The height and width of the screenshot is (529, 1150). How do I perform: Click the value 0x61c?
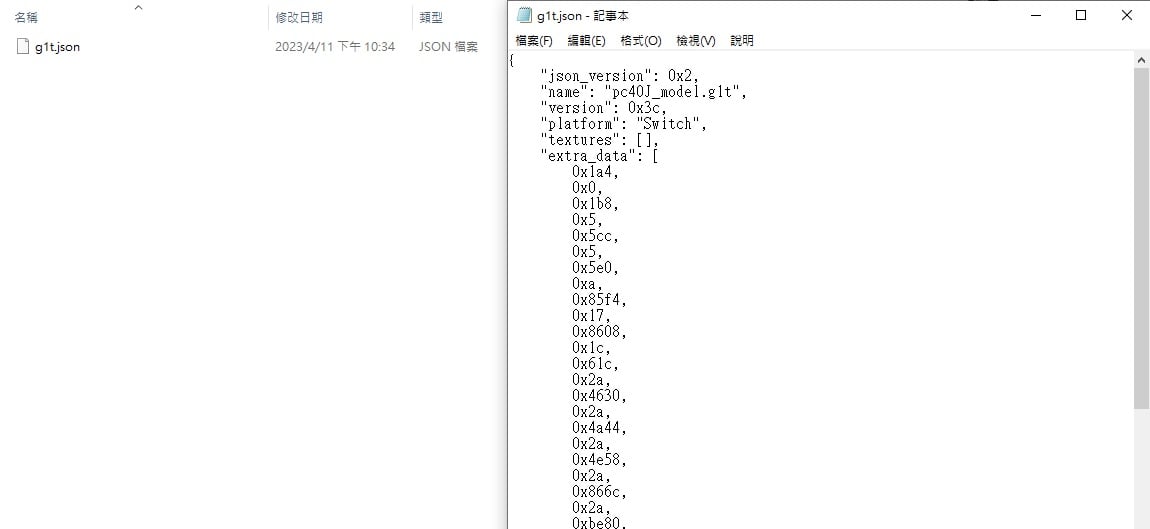point(596,363)
